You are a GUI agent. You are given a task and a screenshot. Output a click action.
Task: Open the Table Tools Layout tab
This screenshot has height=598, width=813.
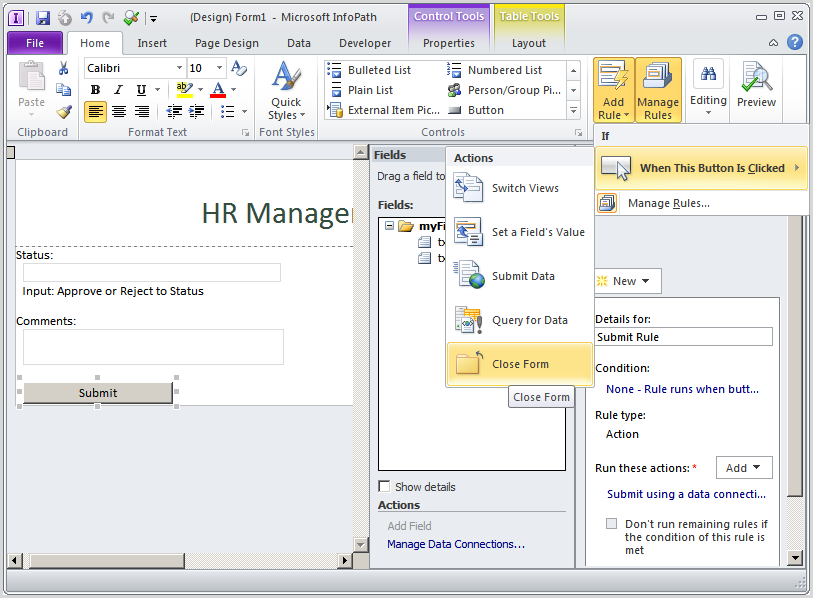click(528, 43)
